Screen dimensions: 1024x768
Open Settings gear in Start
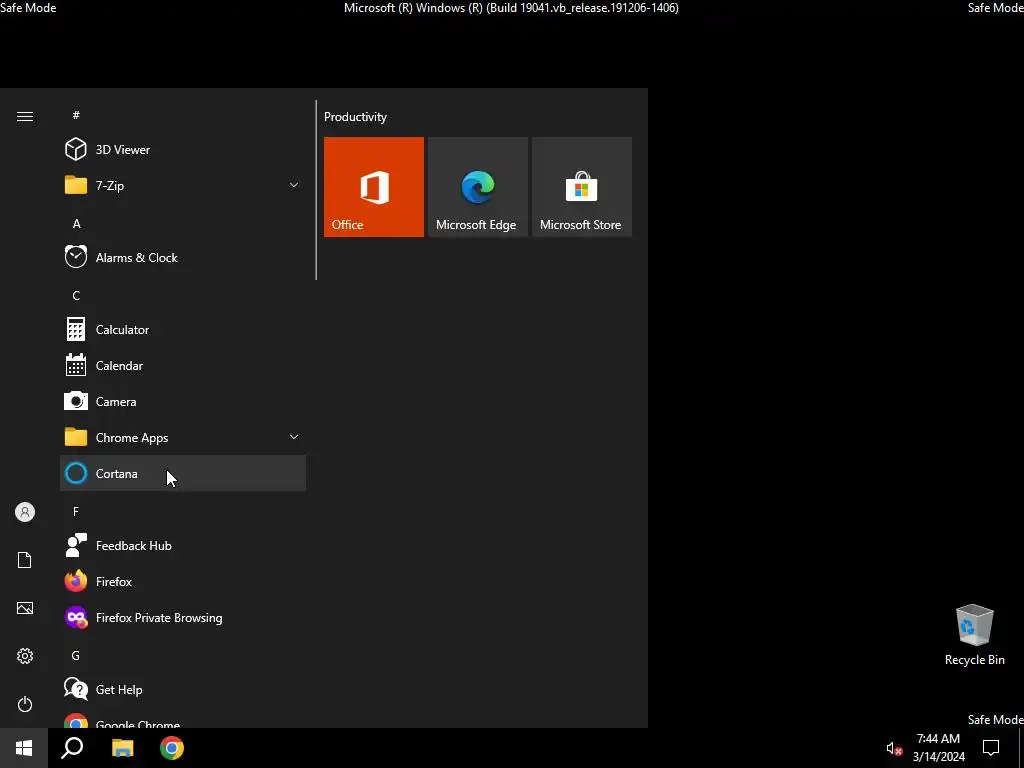coord(25,656)
